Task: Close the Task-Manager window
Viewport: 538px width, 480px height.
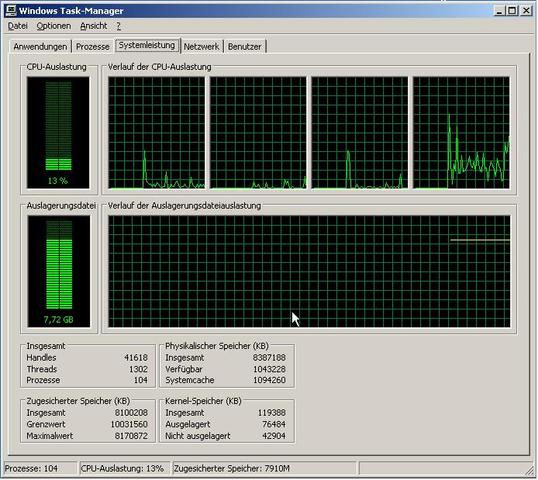Action: pos(526,11)
